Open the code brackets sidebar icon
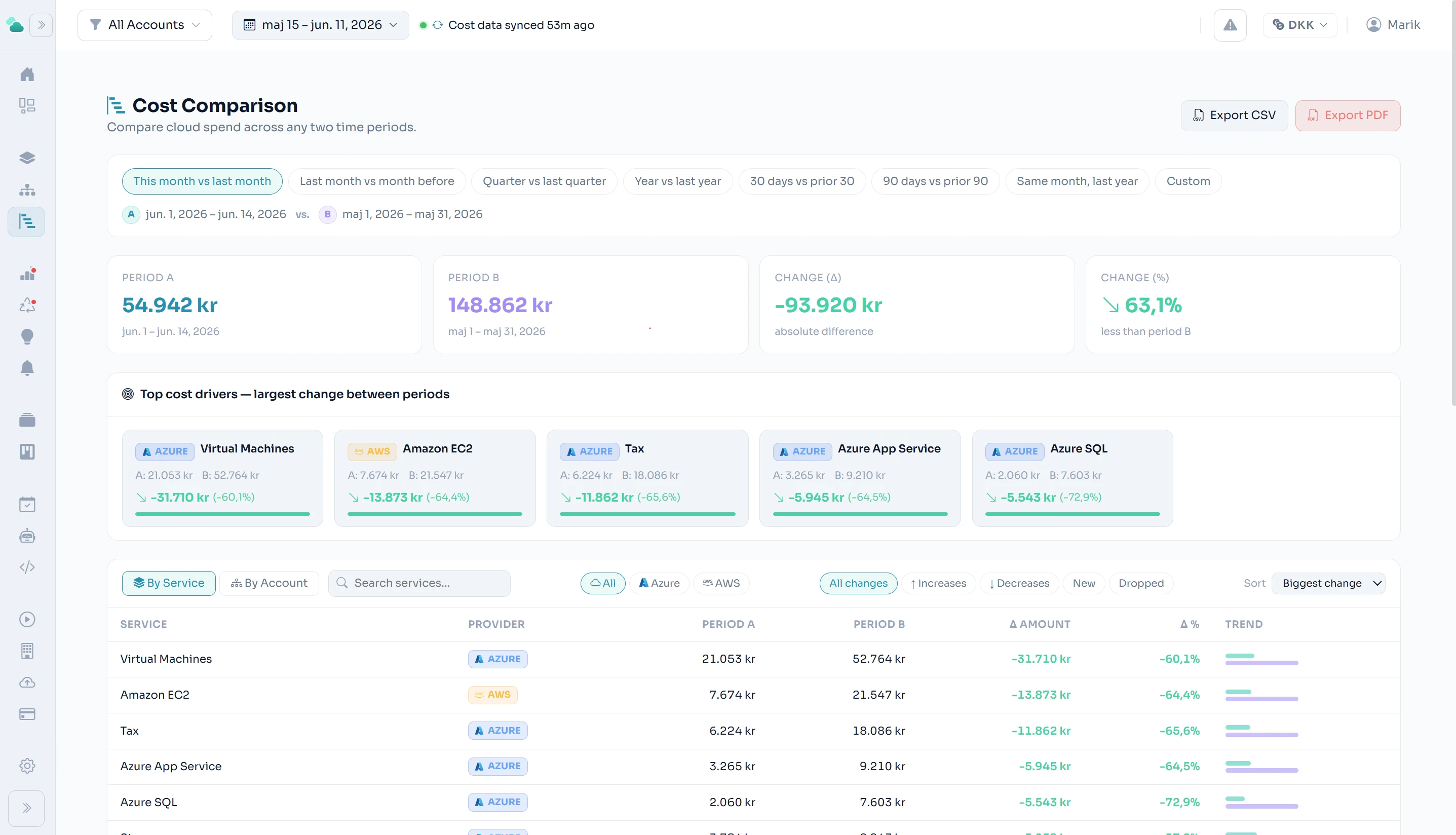The image size is (1456, 835). click(27, 567)
